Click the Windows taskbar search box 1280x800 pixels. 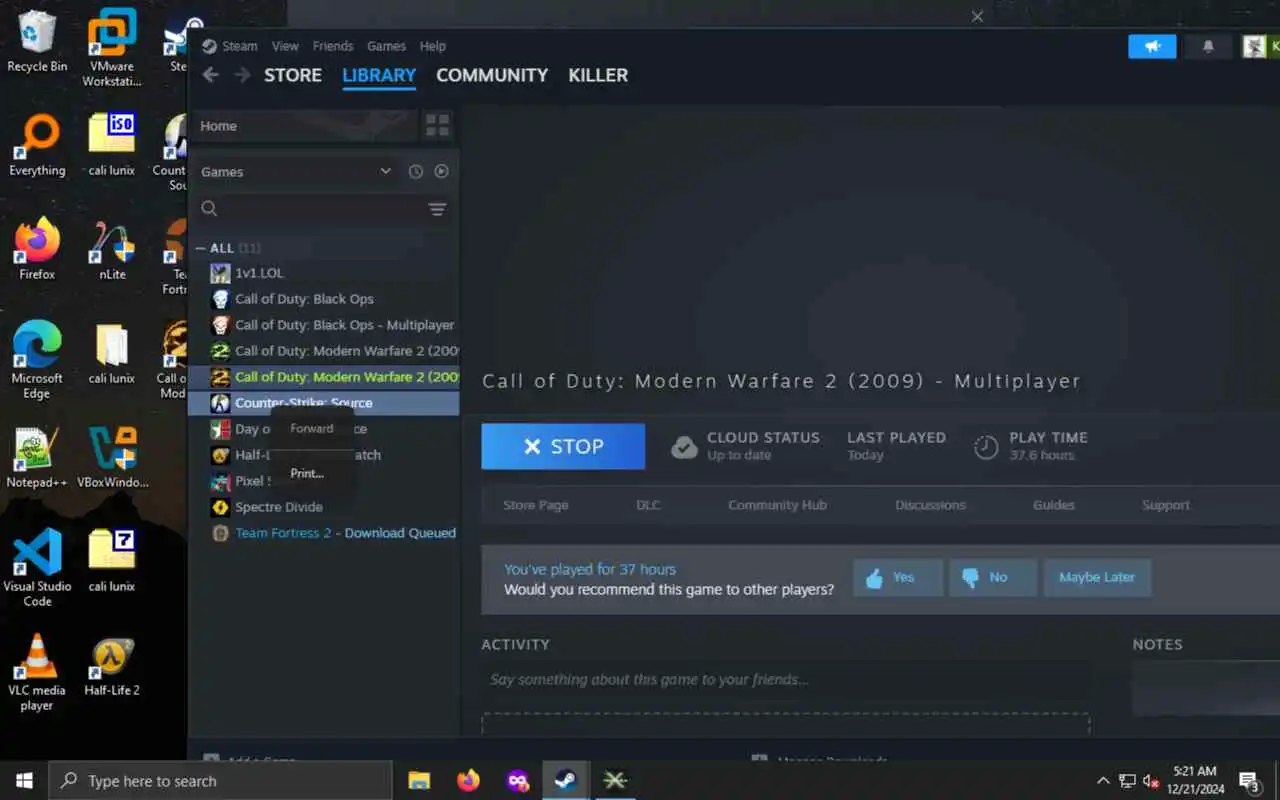coord(220,781)
